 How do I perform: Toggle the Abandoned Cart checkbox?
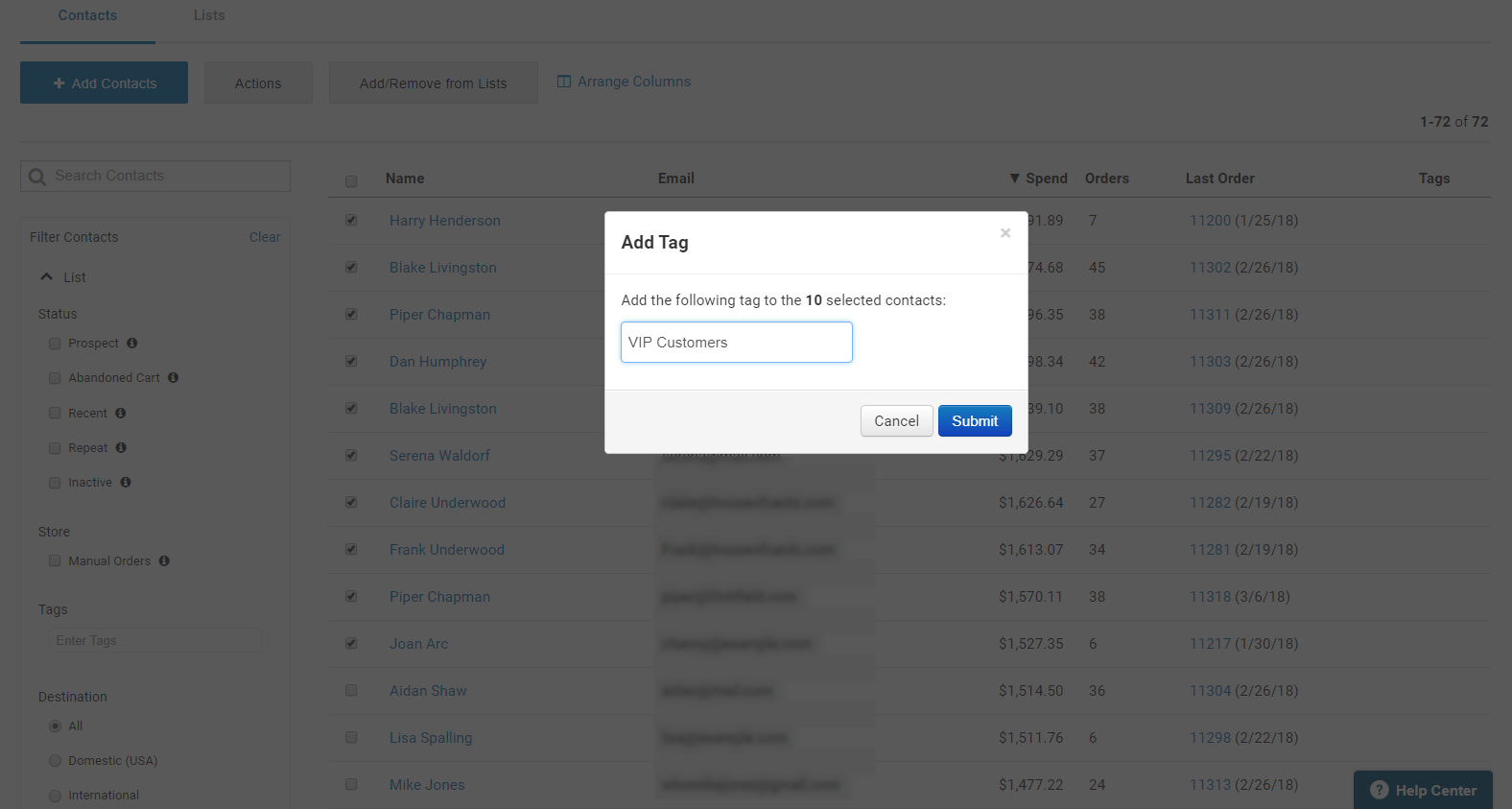[55, 378]
